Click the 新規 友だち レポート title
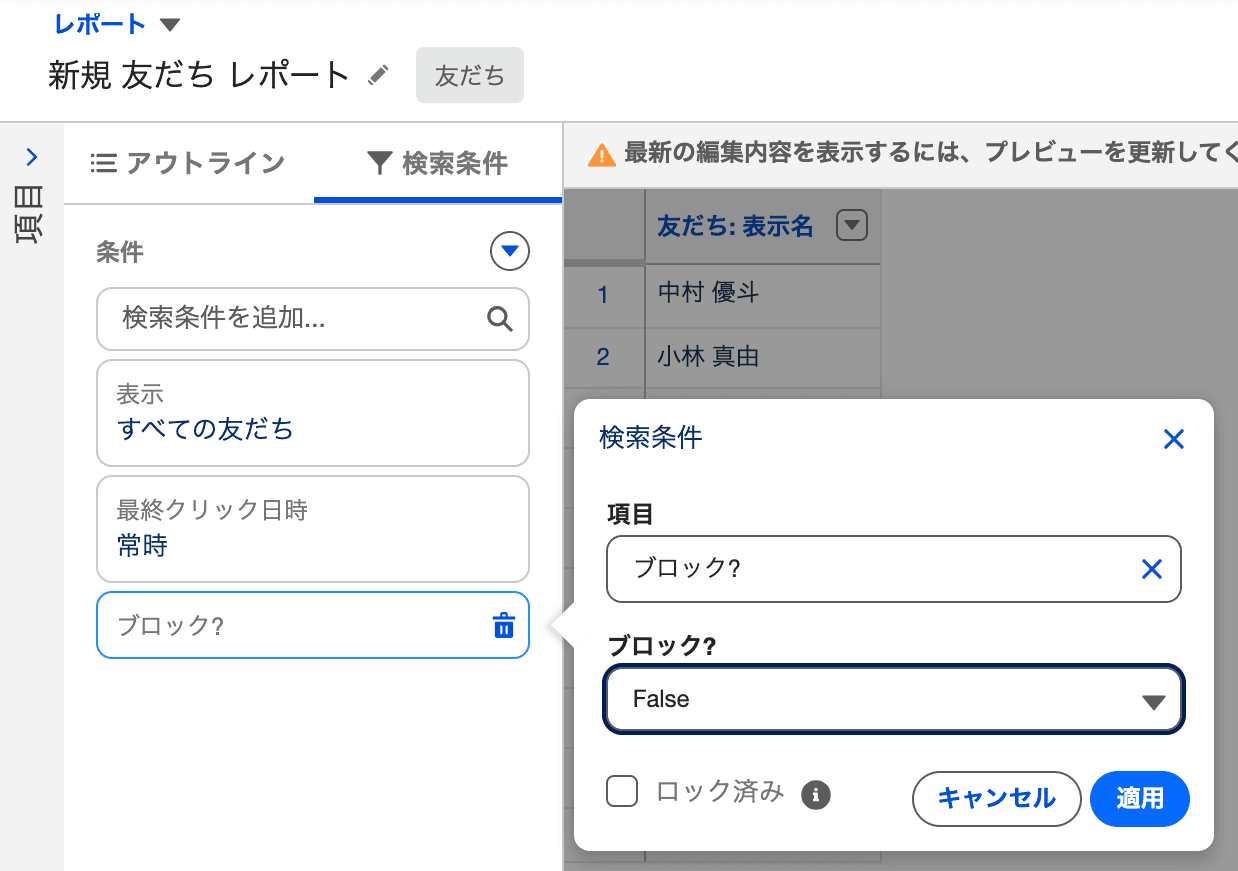This screenshot has width=1238, height=871. click(199, 75)
